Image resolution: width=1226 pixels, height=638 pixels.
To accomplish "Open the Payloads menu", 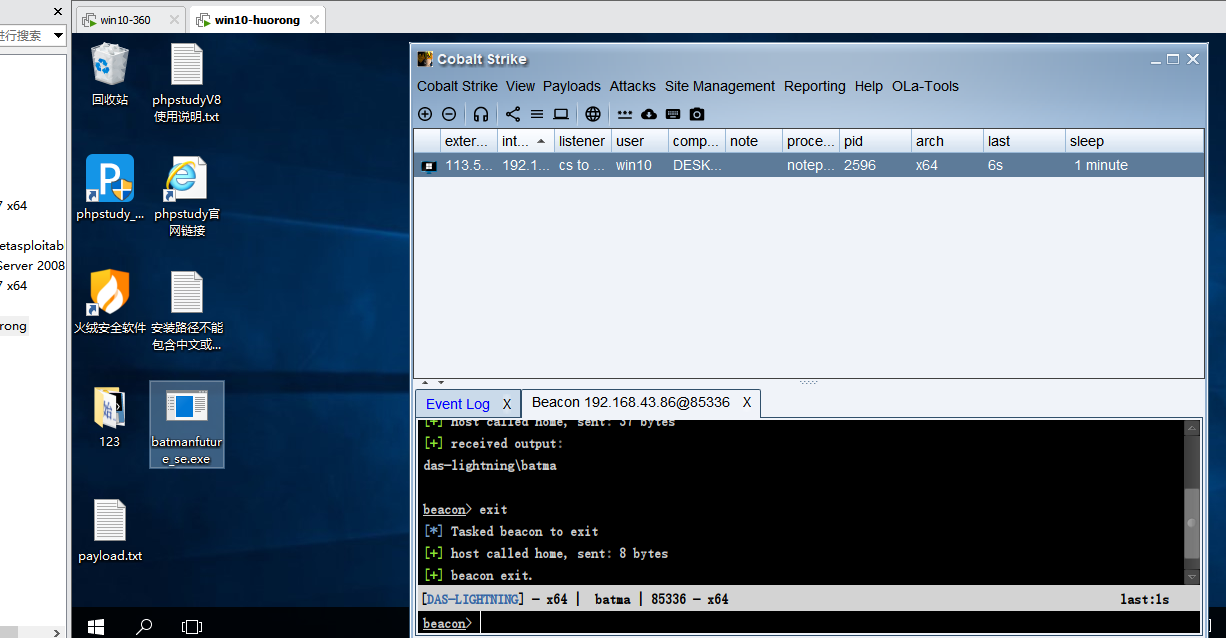I will coord(572,86).
